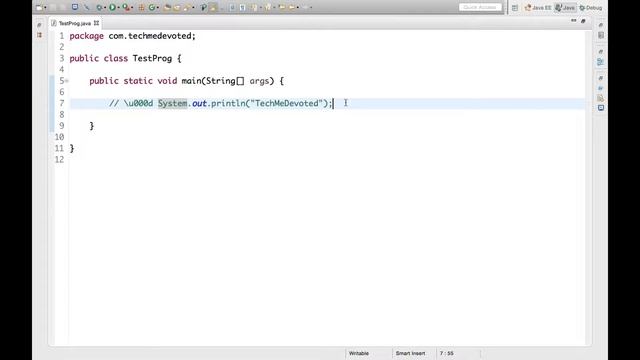This screenshot has width=640, height=360.
Task: Click the green bug Debug icon
Action: (x=99, y=7)
